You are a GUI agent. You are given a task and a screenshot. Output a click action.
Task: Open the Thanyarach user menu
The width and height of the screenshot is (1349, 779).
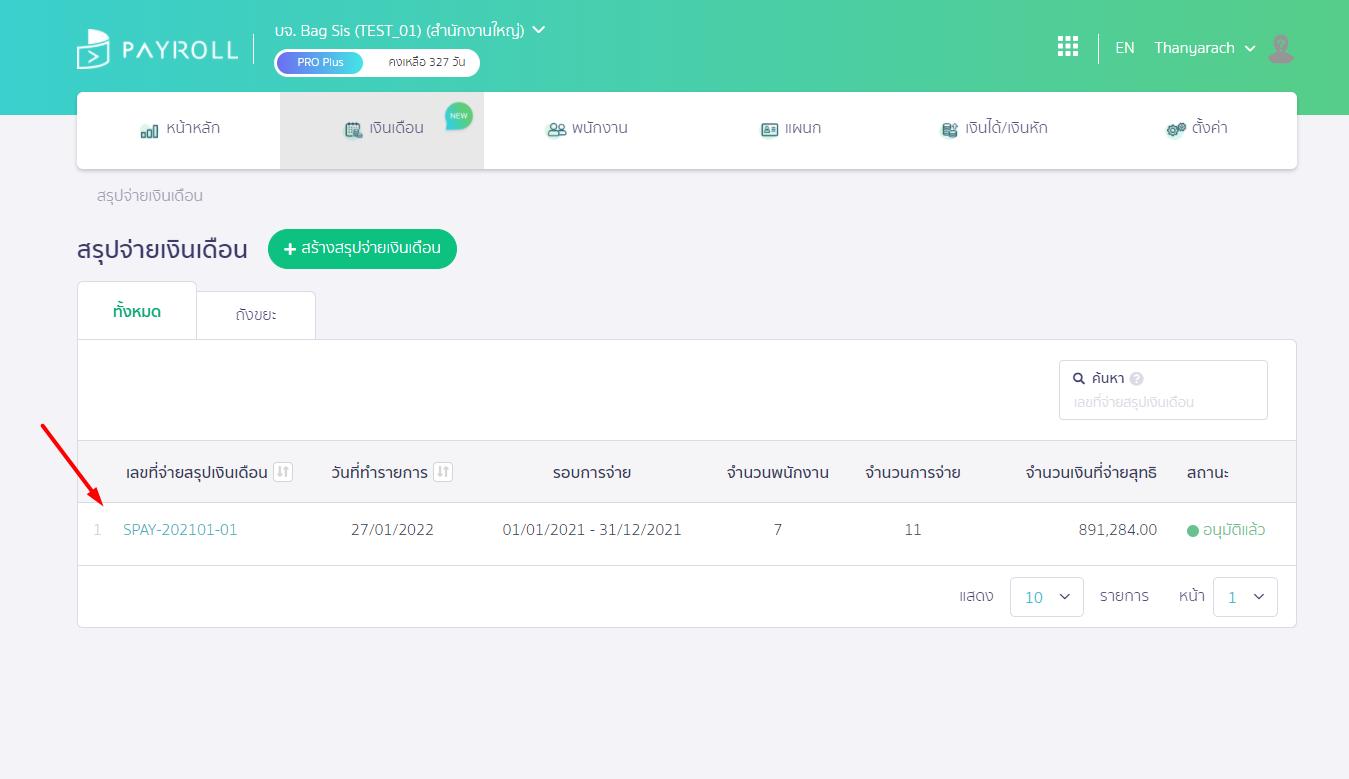coord(1205,48)
